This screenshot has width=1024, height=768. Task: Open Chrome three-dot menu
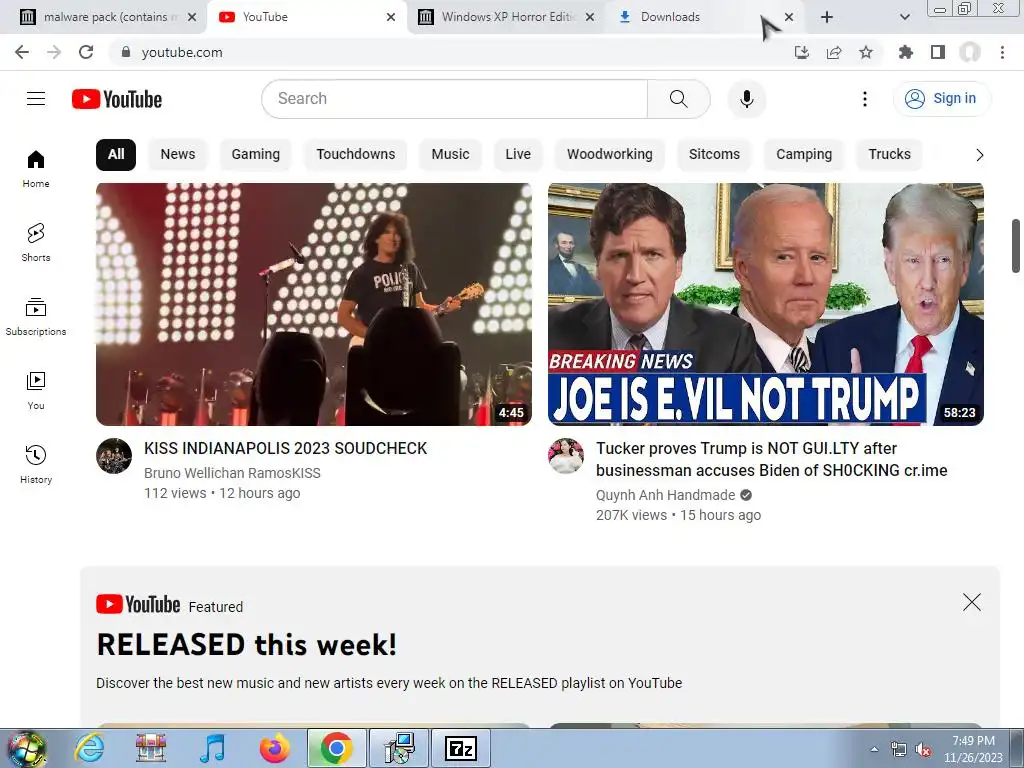(1002, 52)
